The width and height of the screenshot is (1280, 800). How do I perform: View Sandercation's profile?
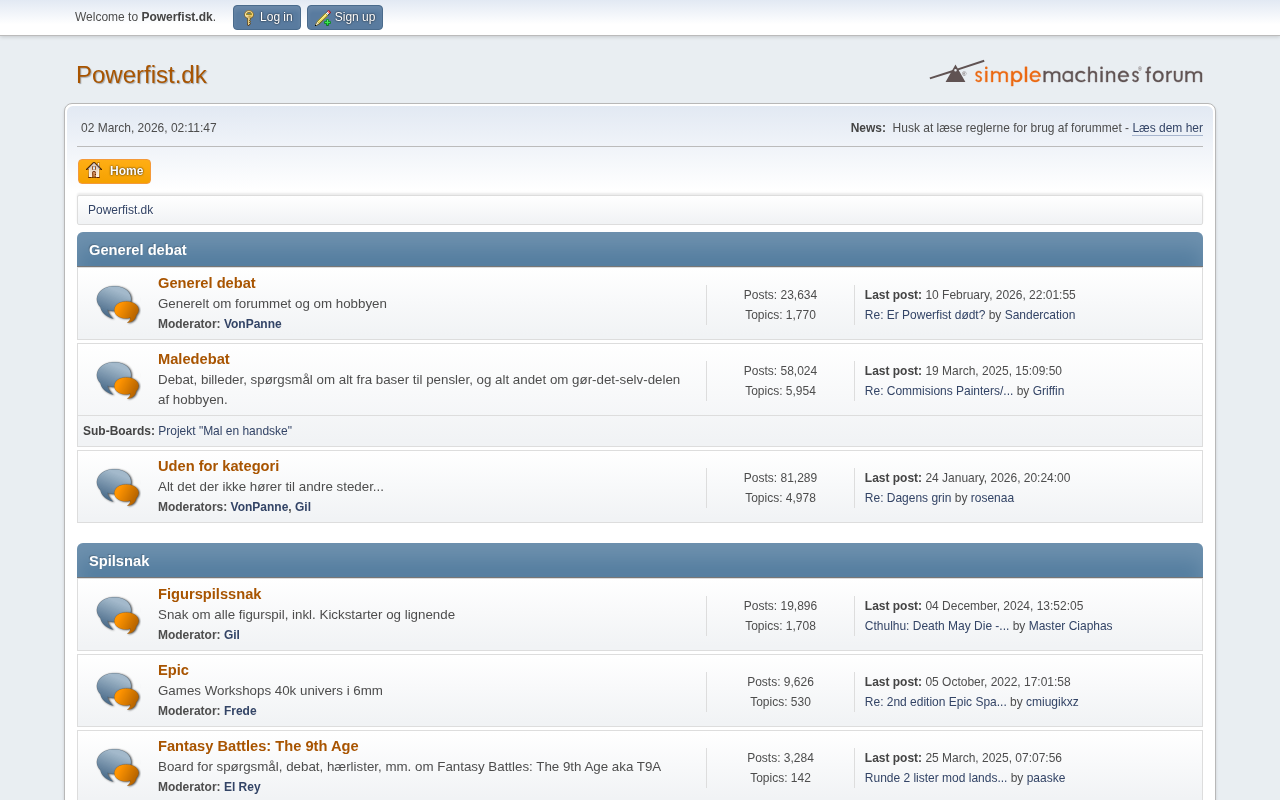tap(1040, 315)
